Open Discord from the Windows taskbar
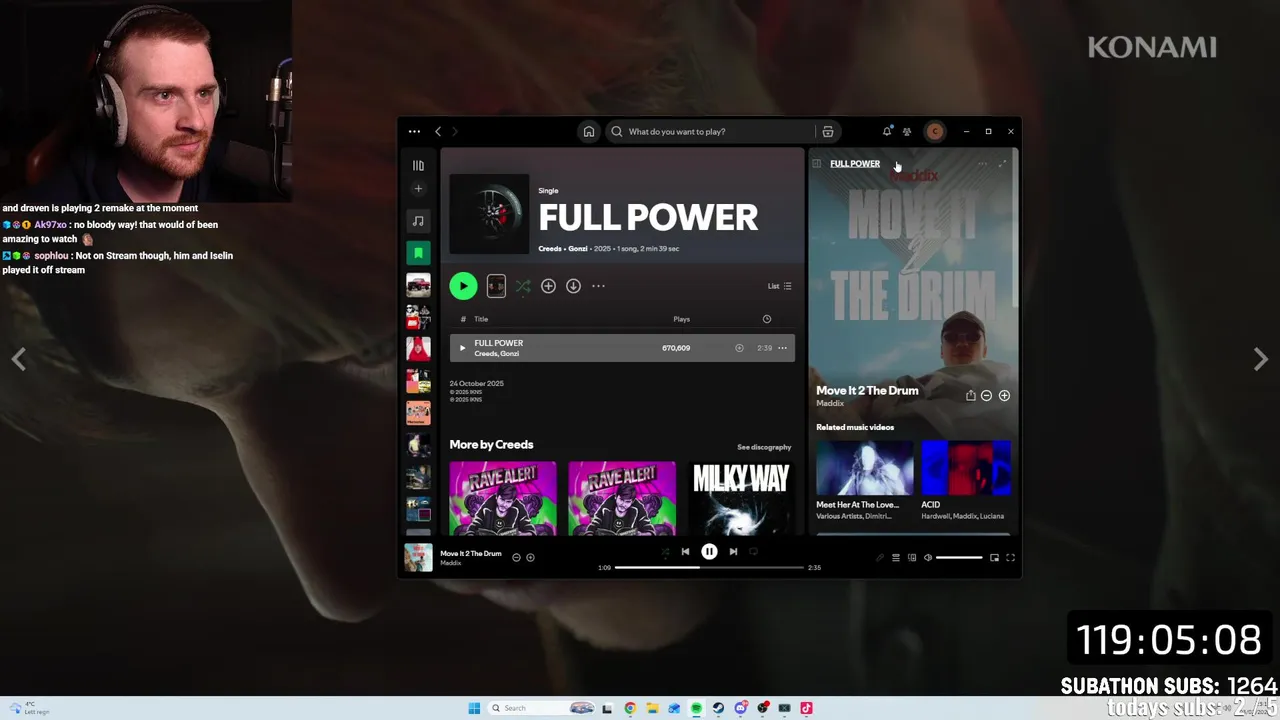This screenshot has width=1280, height=720. point(740,708)
